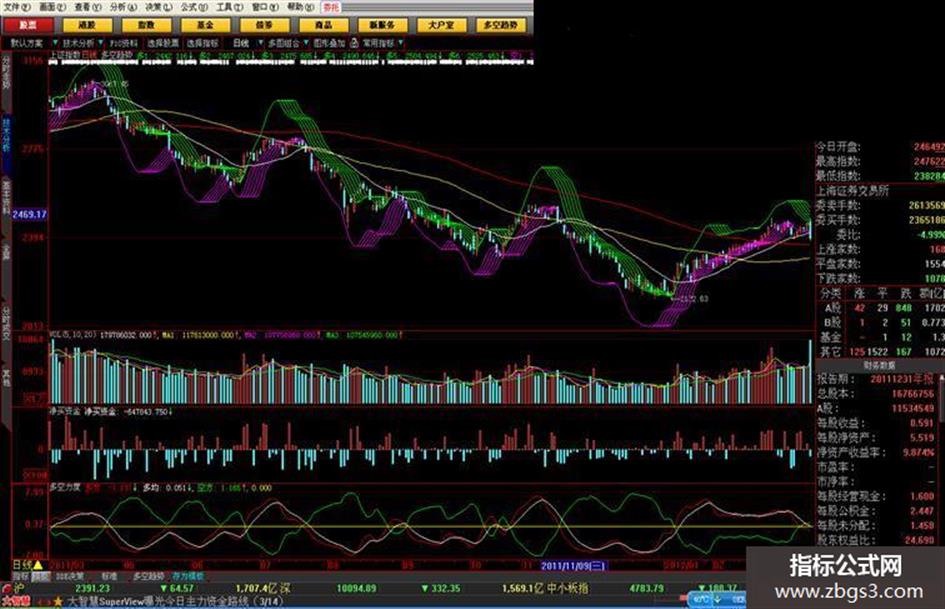This screenshot has height=609, width=945.
Task: Select the 港股 market button
Action: point(87,25)
